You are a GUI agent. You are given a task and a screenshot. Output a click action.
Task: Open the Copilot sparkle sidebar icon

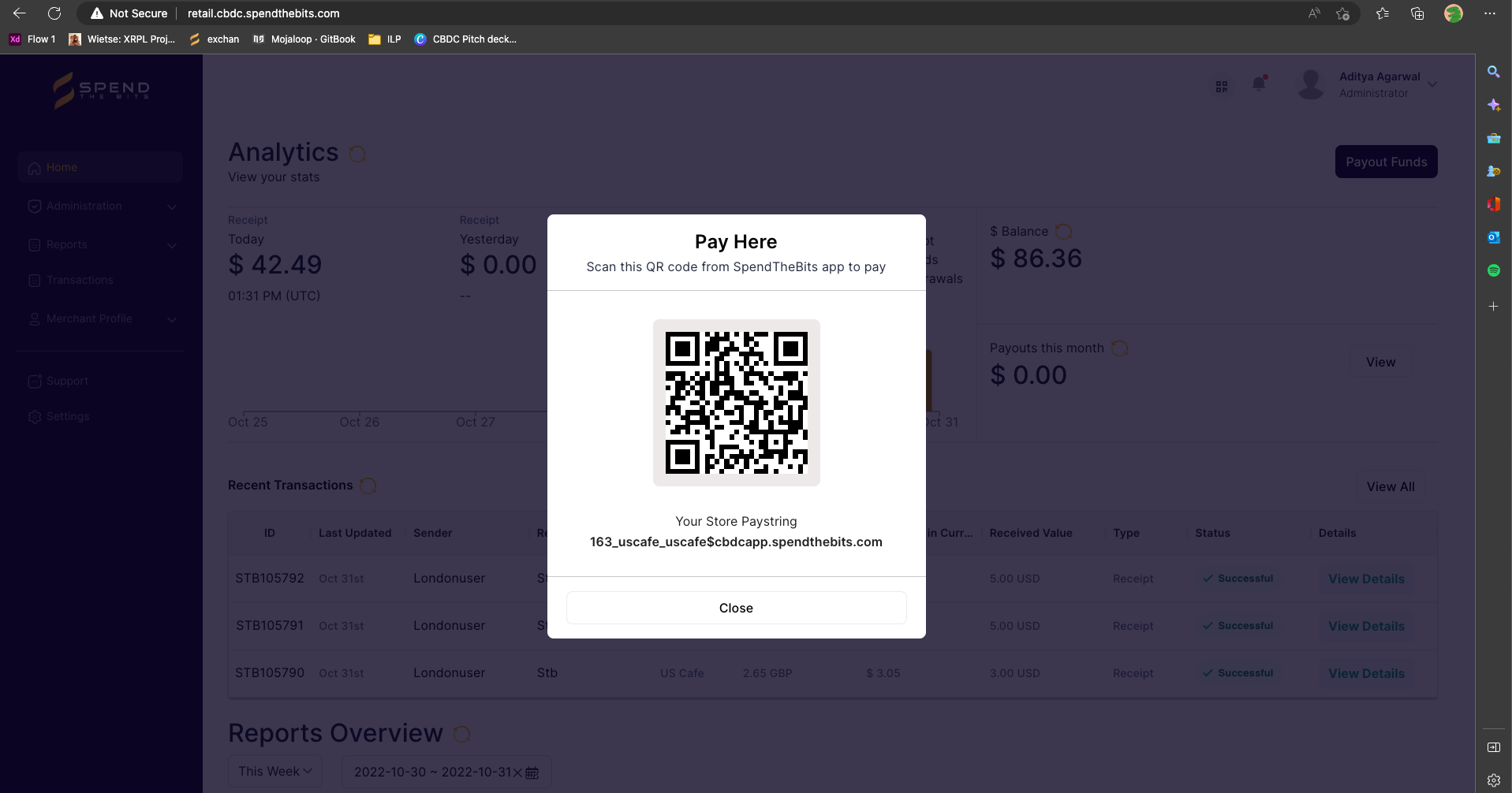[x=1493, y=105]
